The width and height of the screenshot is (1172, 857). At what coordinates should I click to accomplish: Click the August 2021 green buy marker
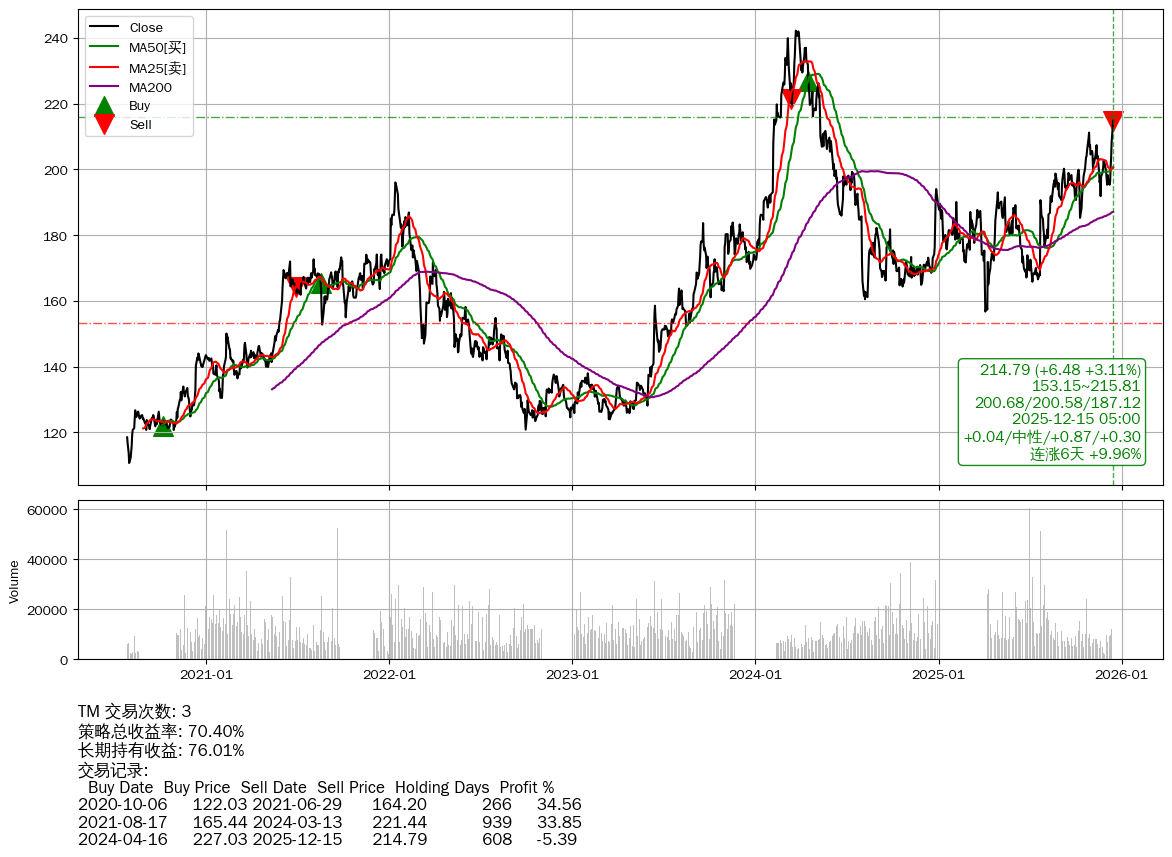pos(319,284)
